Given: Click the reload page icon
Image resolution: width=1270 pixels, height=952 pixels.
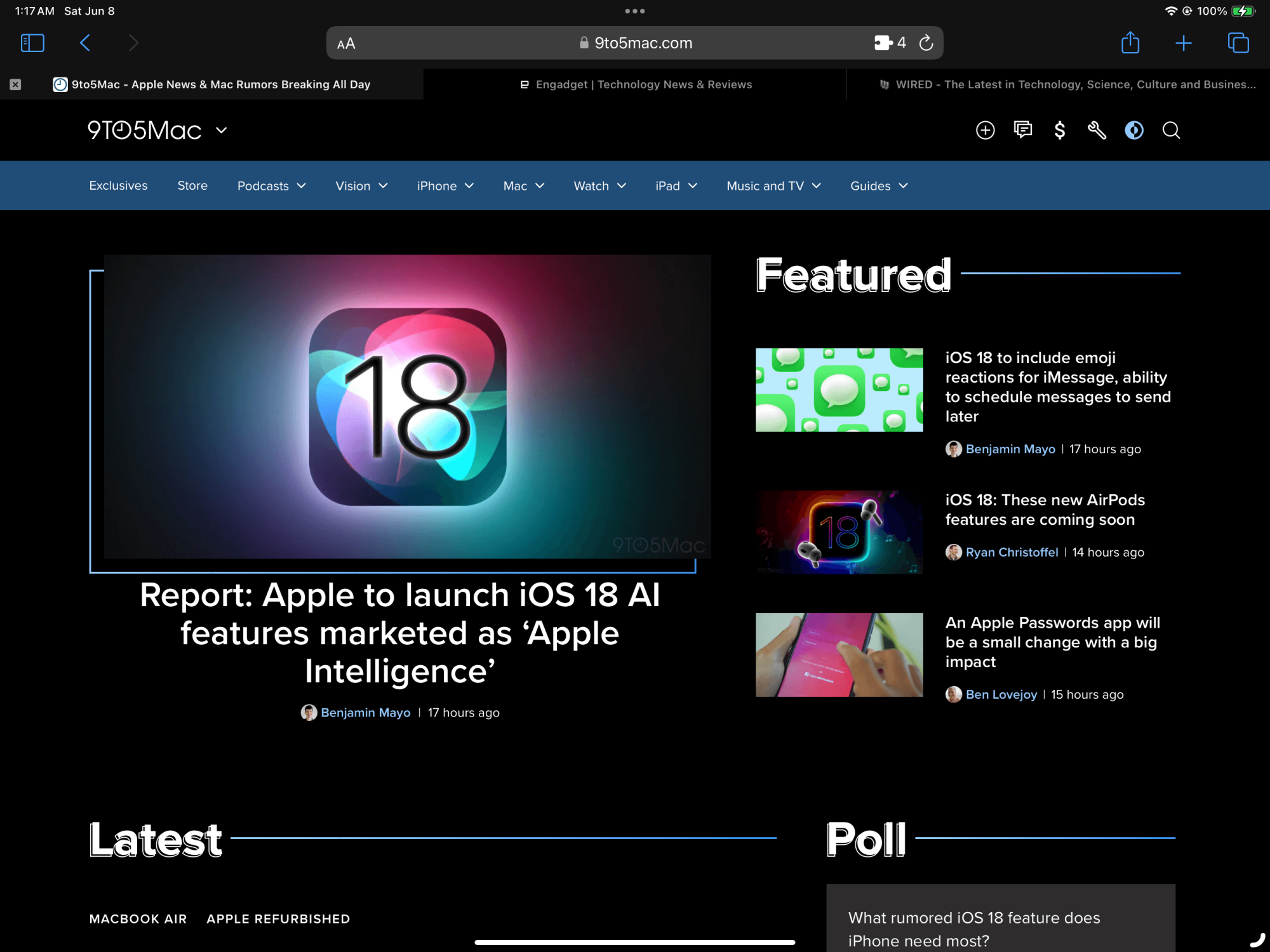Looking at the screenshot, I should (926, 43).
